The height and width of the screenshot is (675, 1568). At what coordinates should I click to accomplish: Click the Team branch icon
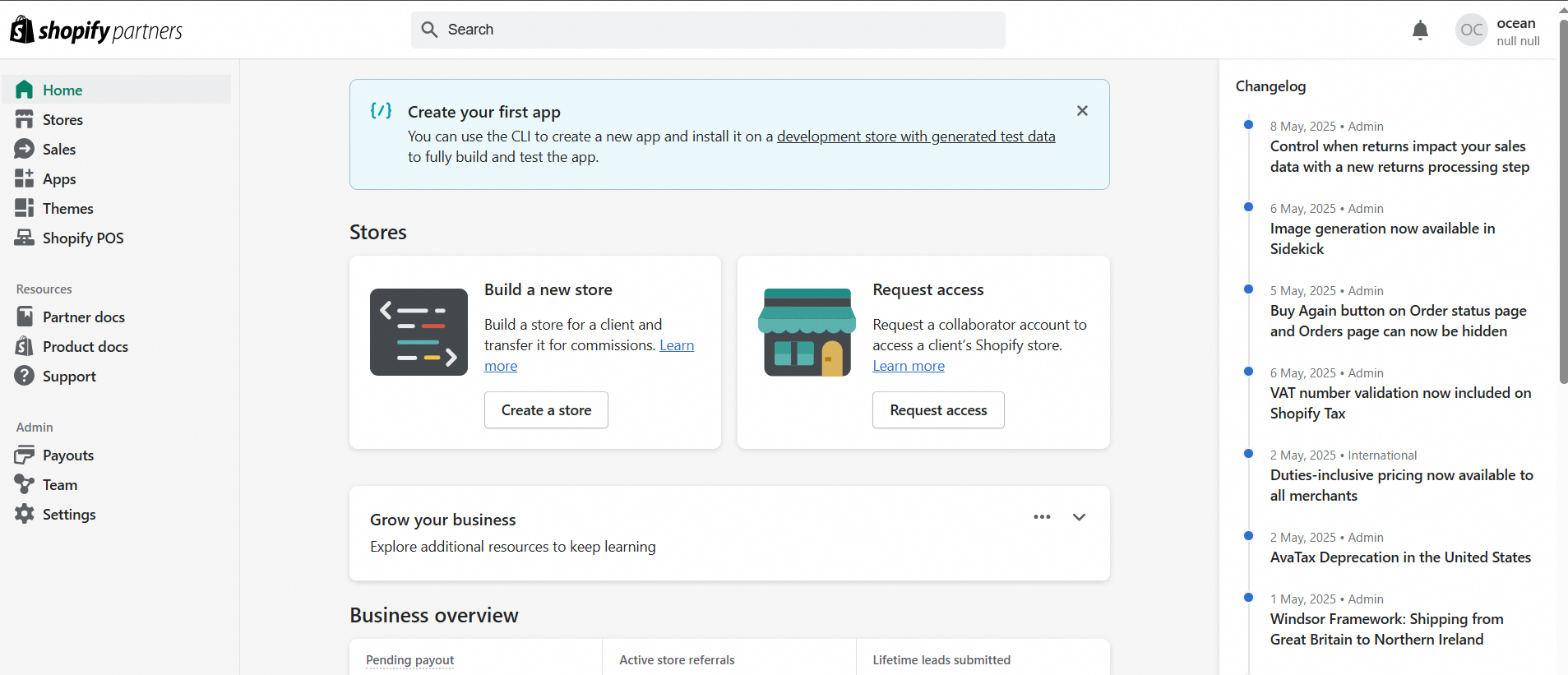point(25,484)
